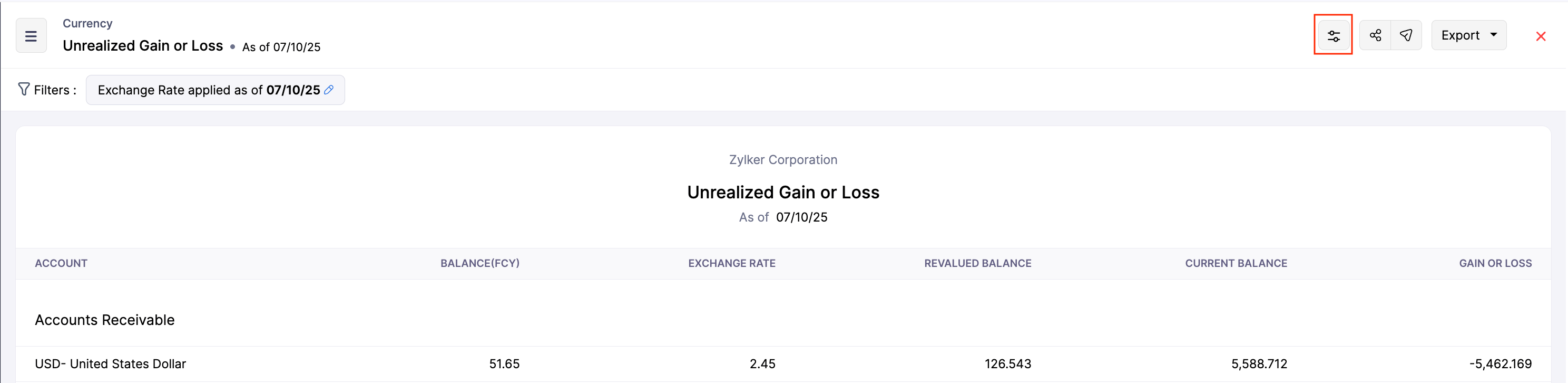
Task: Click the Export dropdown arrow
Action: (1494, 35)
